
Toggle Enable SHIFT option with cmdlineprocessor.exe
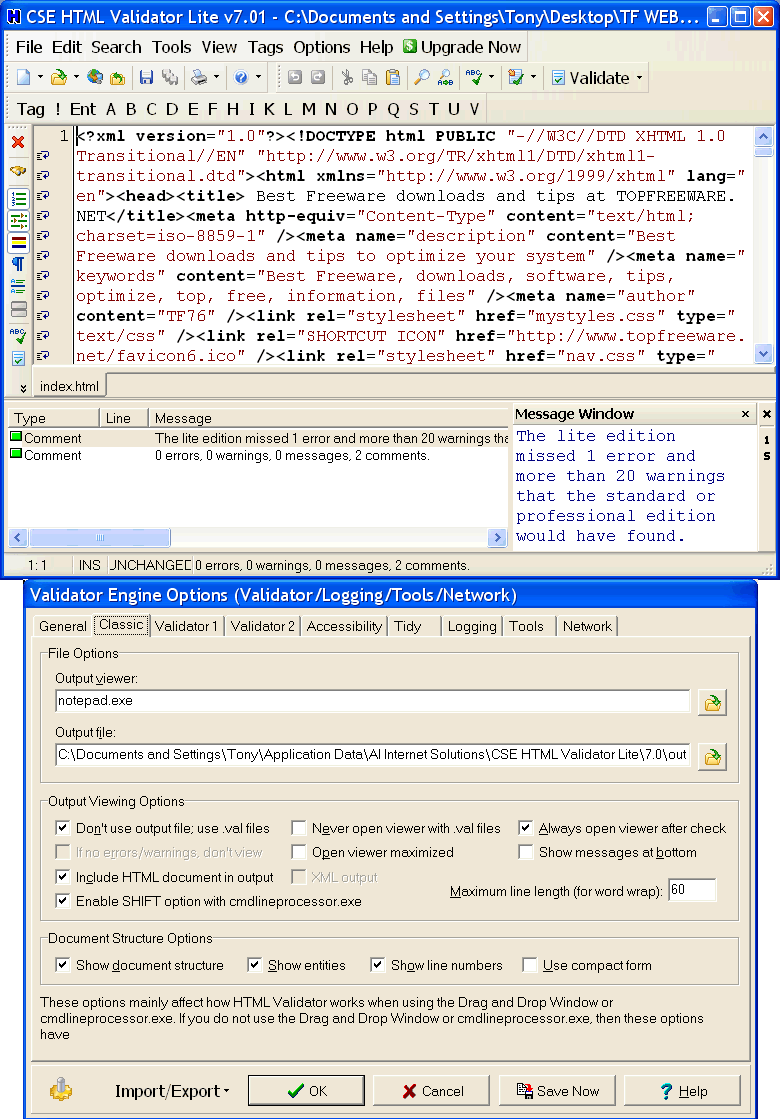click(x=63, y=901)
